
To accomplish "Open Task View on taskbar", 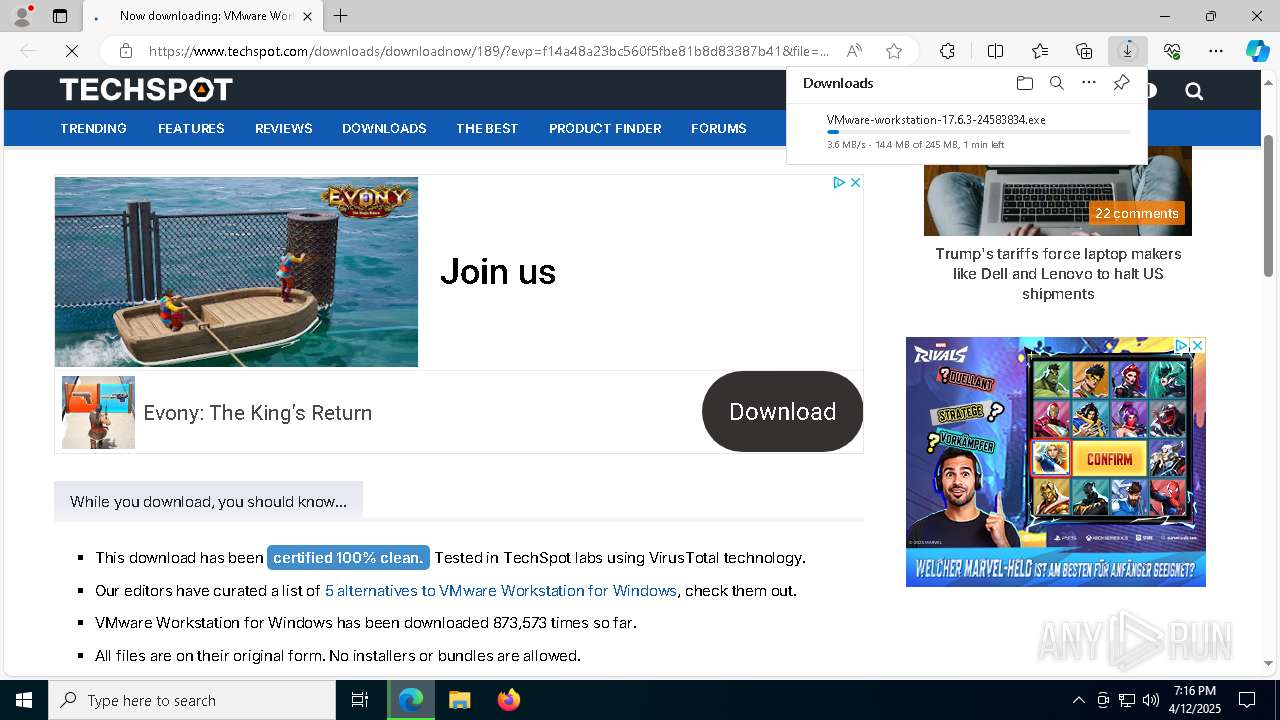I will tap(360, 700).
